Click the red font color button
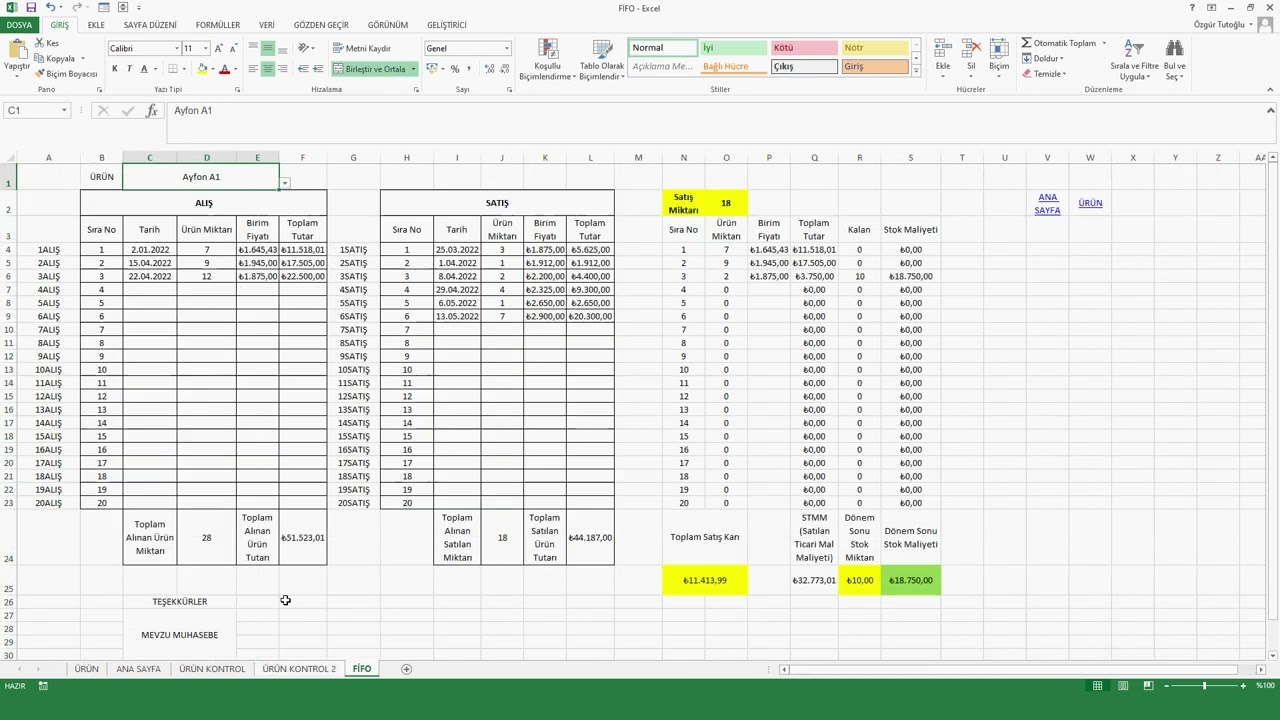 click(x=224, y=69)
